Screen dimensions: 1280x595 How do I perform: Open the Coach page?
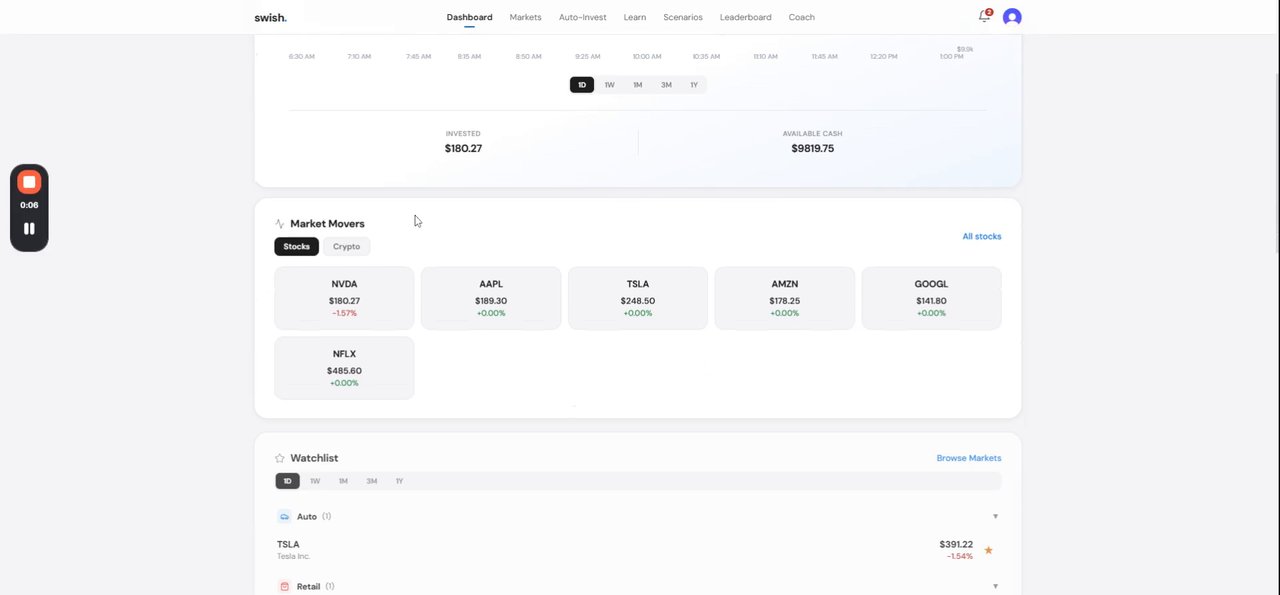pos(801,17)
